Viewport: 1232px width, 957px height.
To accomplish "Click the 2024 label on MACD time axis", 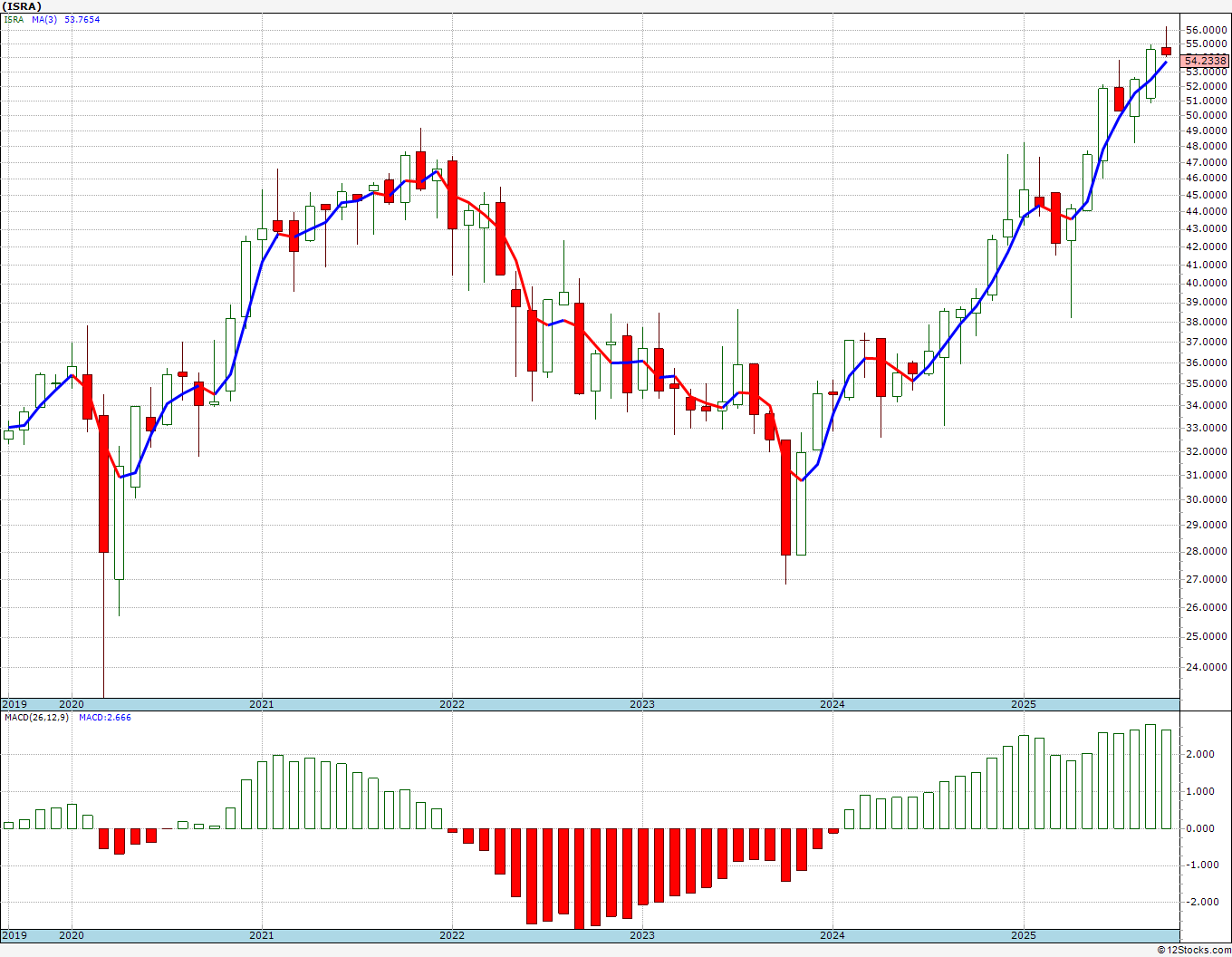I will [833, 935].
